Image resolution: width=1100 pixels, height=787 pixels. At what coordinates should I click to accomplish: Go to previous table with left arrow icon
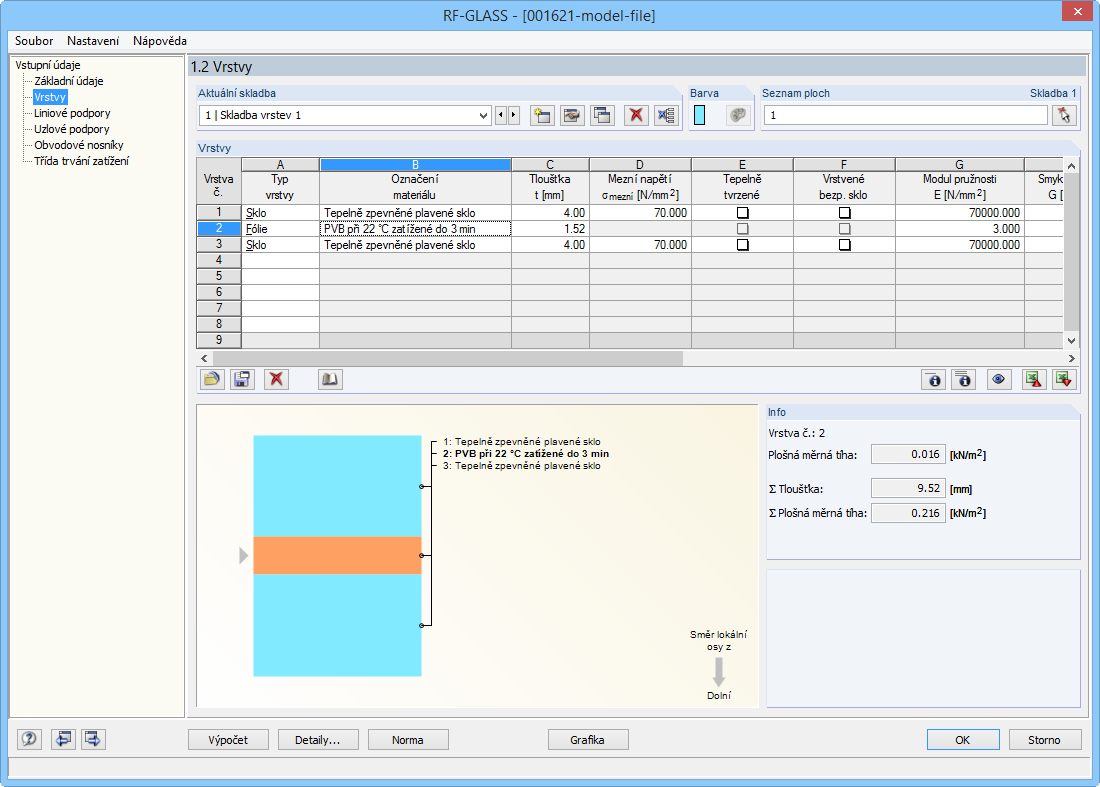(x=63, y=739)
